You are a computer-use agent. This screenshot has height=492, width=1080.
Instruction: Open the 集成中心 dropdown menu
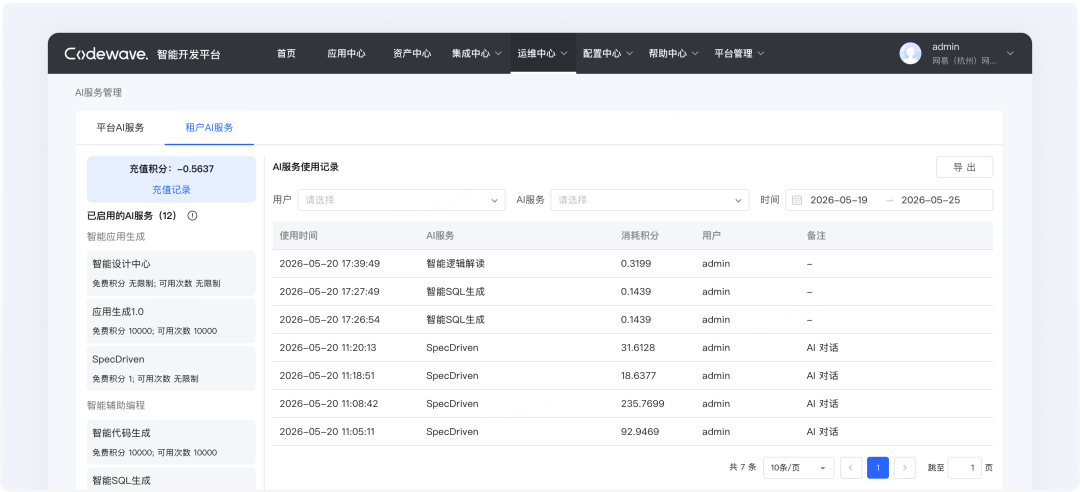(477, 54)
